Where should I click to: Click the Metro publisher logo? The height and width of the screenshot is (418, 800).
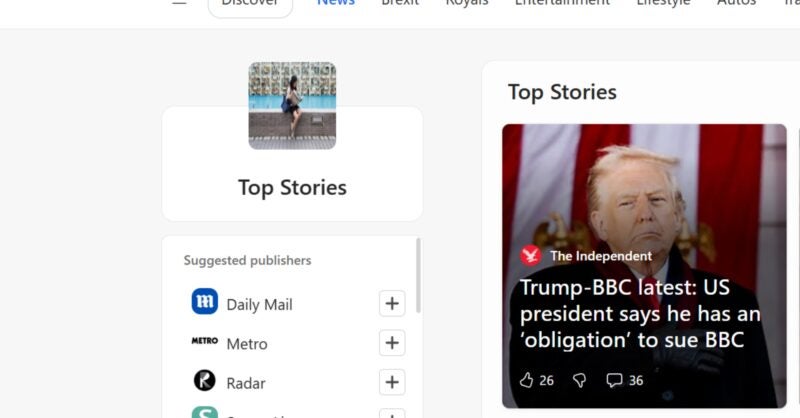point(204,341)
